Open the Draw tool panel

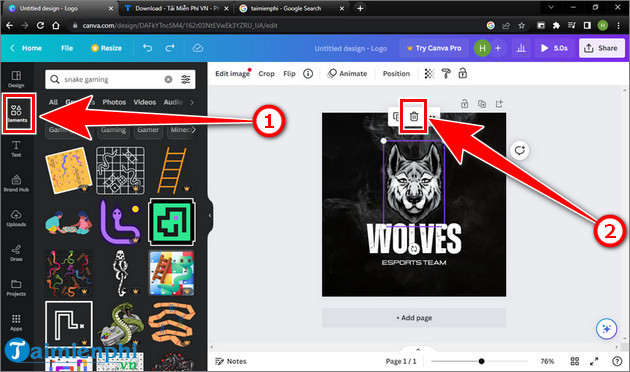click(x=16, y=253)
